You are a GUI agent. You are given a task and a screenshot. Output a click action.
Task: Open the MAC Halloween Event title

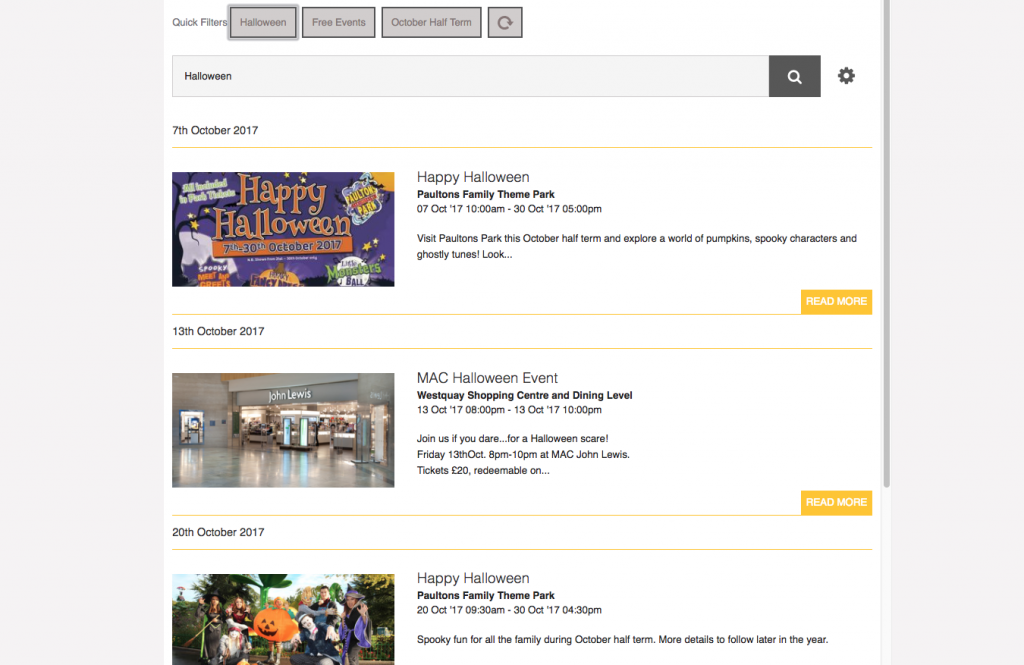pos(487,378)
